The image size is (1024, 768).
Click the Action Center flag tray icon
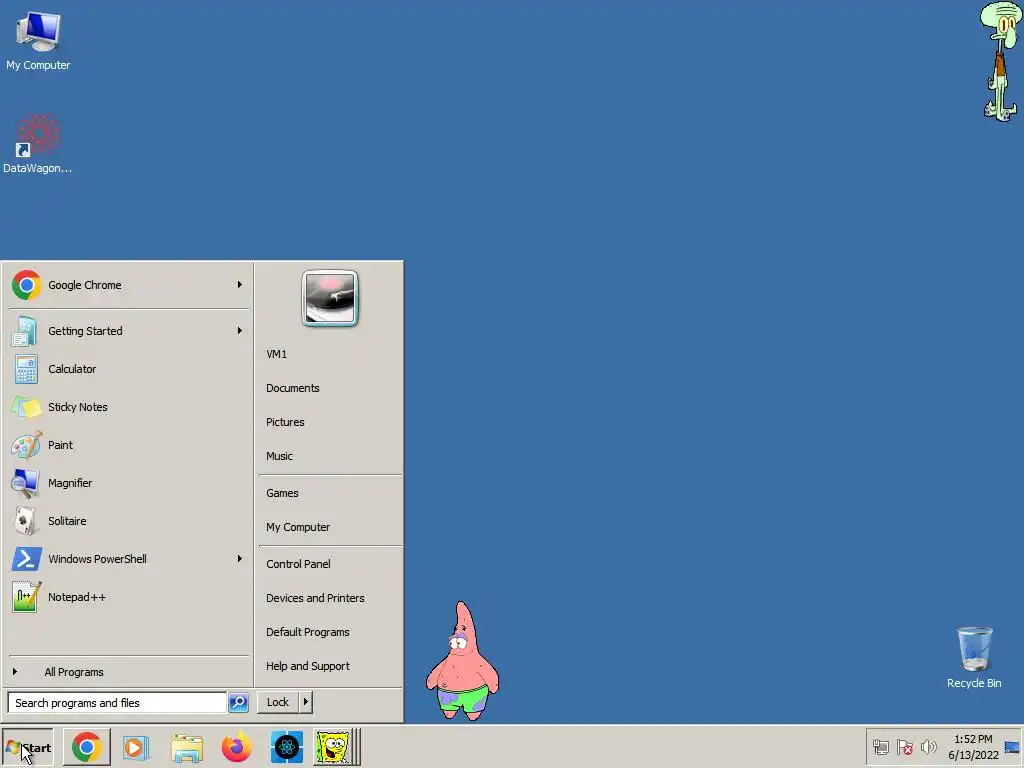(x=904, y=746)
